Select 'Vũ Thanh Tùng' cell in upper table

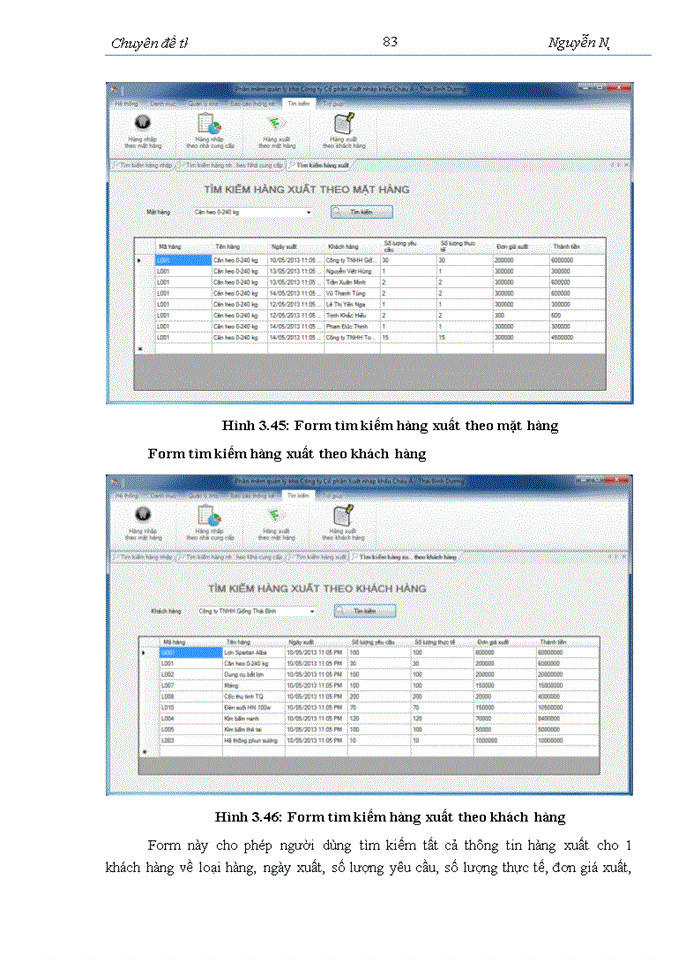coord(352,293)
